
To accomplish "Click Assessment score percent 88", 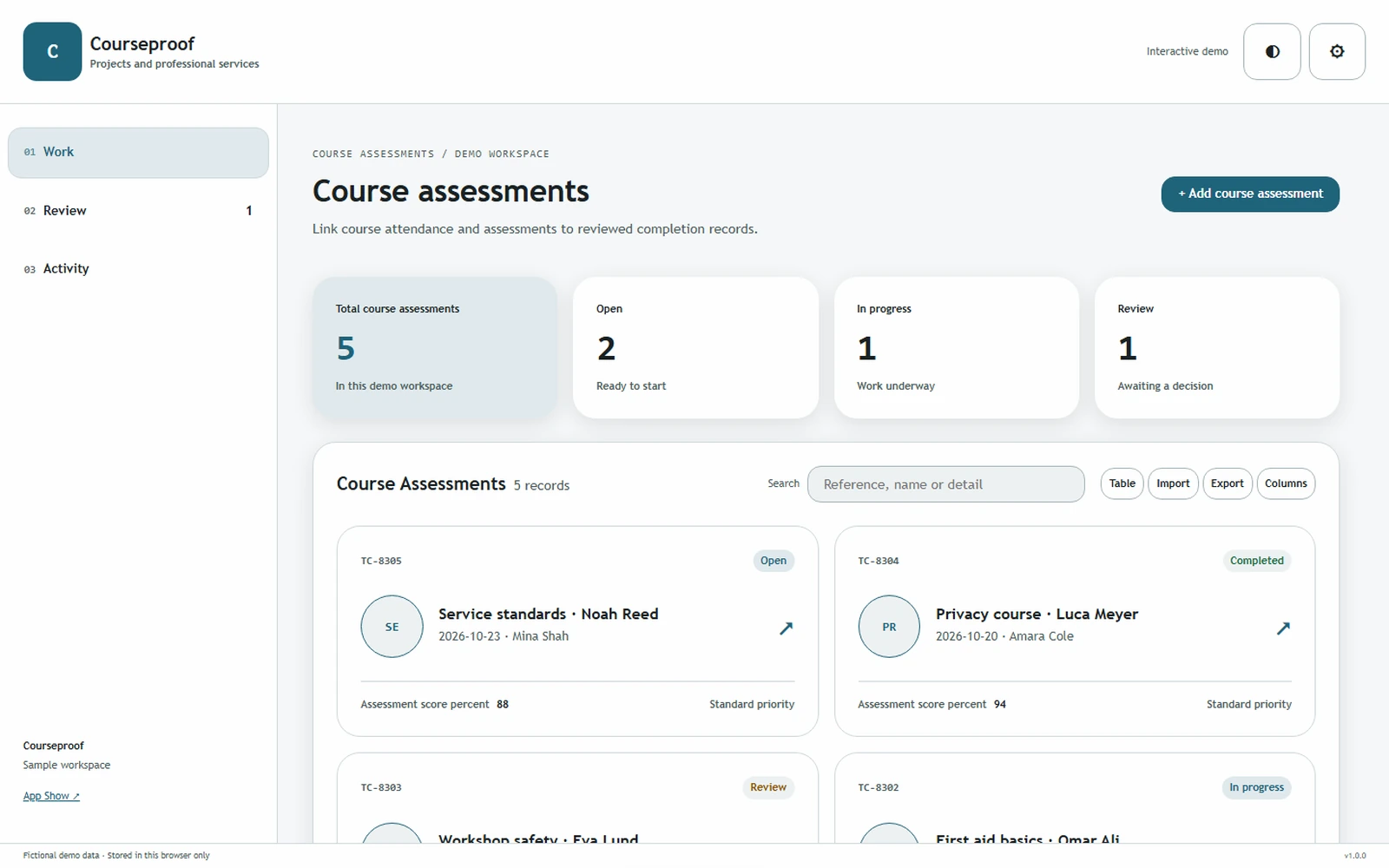I will (x=435, y=704).
